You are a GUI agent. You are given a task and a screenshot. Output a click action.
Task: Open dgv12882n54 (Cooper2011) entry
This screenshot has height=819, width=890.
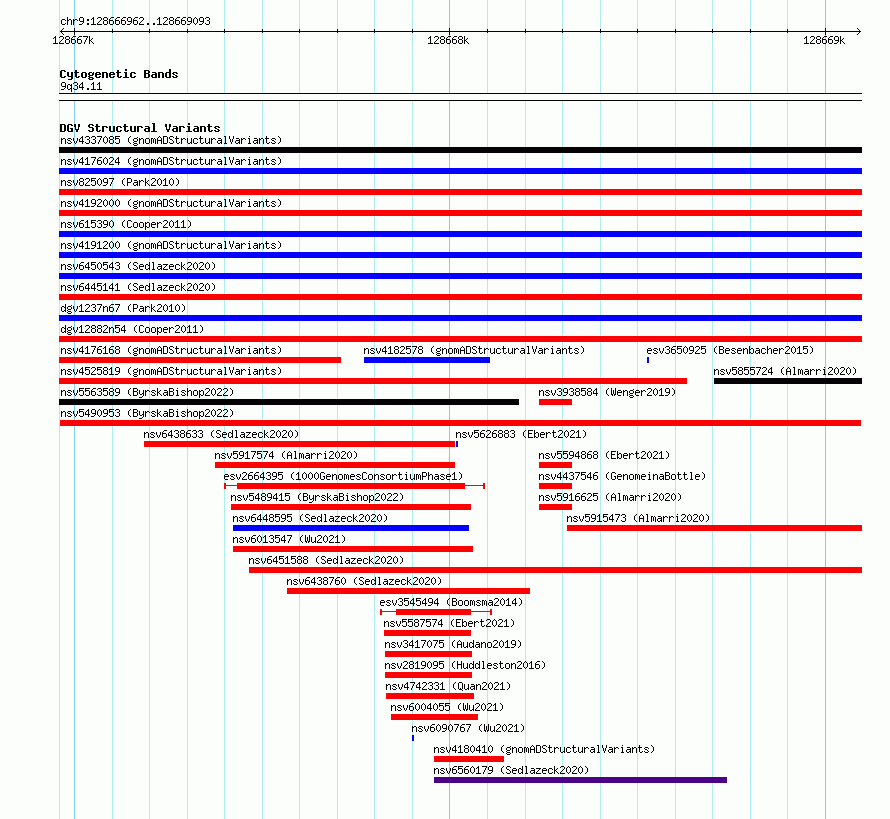tap(132, 329)
